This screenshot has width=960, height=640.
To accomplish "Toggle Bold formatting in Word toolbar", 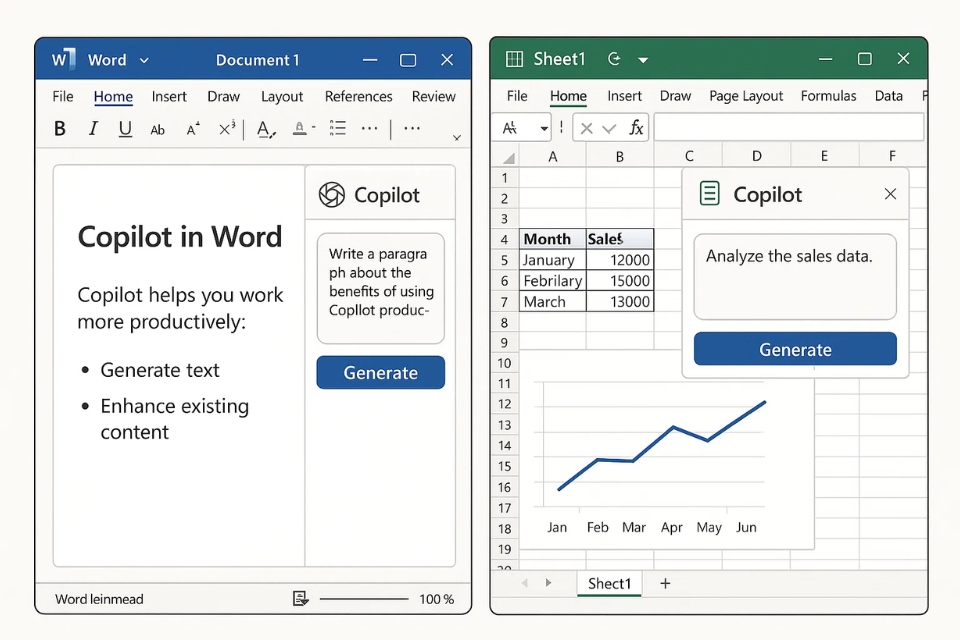I will pyautogui.click(x=59, y=129).
